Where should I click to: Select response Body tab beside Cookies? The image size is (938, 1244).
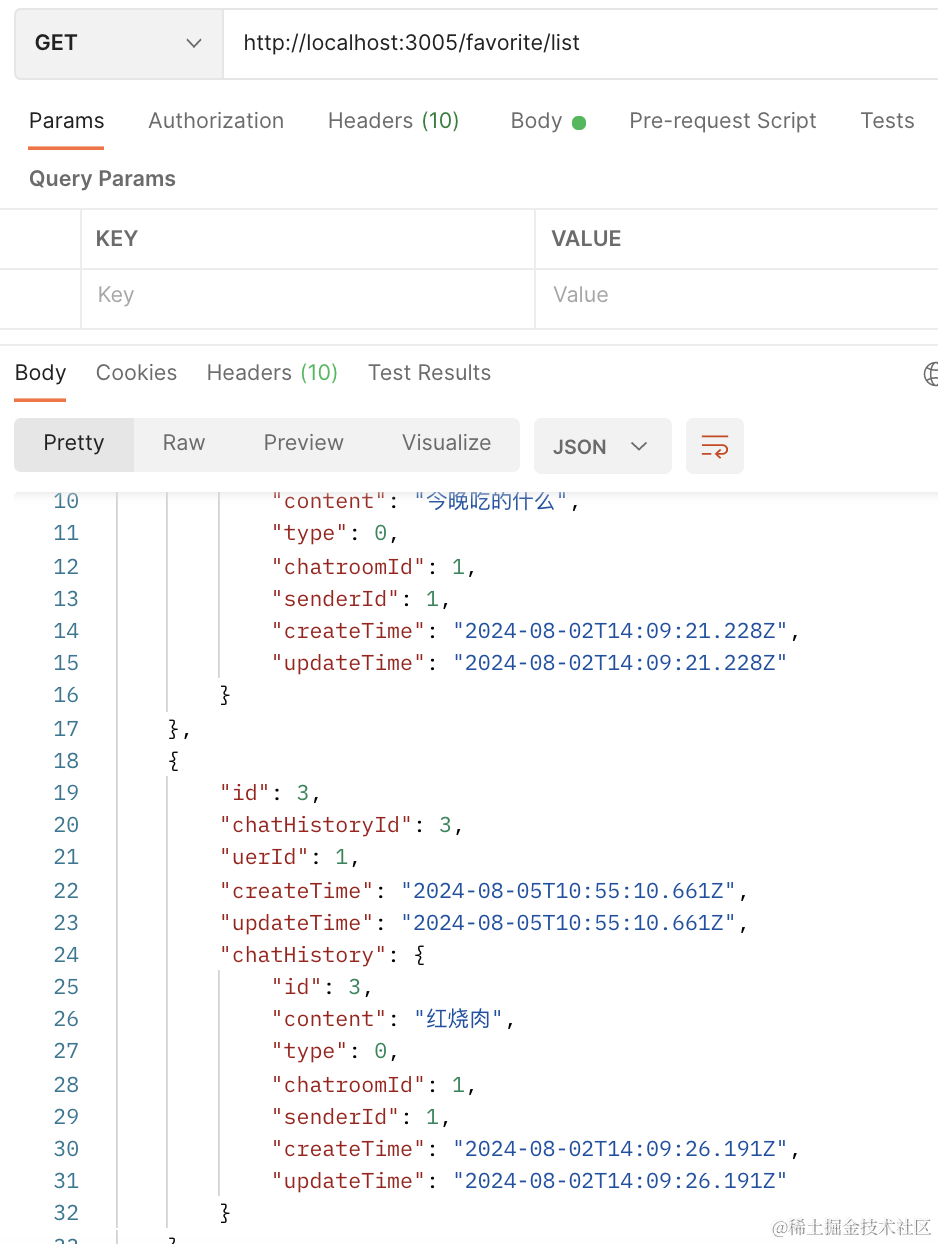pyautogui.click(x=40, y=373)
